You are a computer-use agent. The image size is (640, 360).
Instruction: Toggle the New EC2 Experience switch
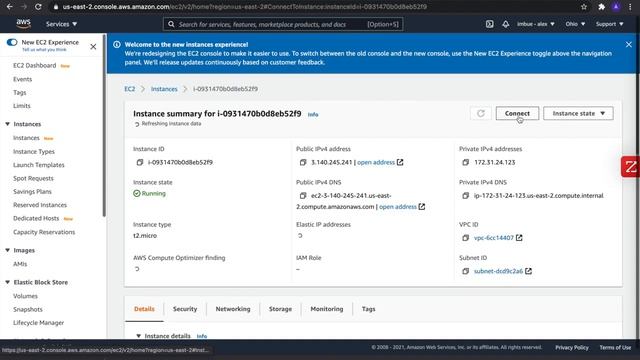point(12,42)
